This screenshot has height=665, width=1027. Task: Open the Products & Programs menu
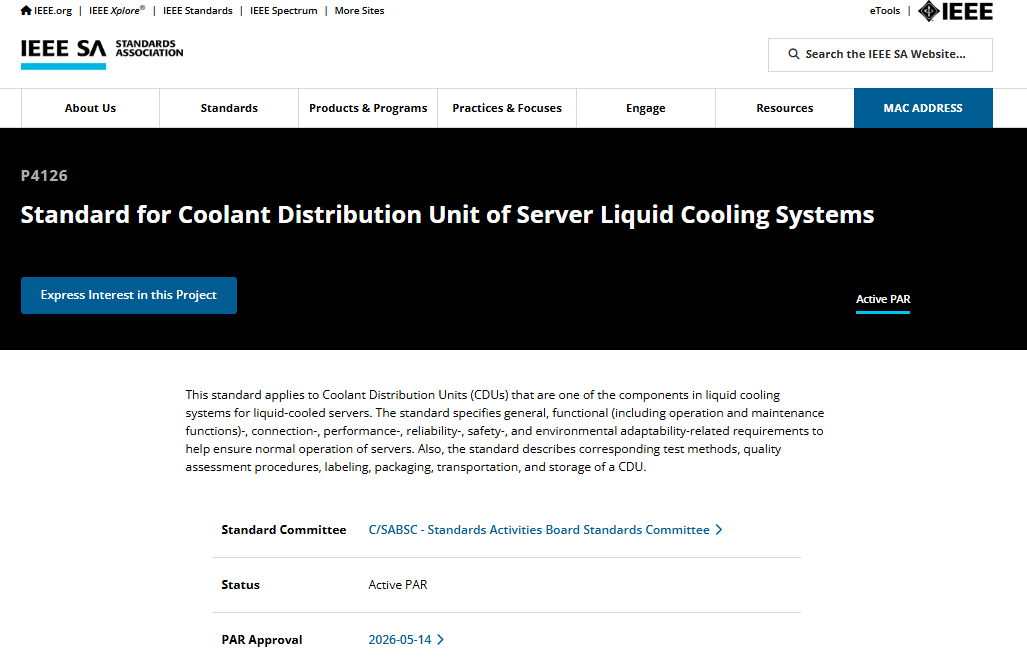point(368,108)
